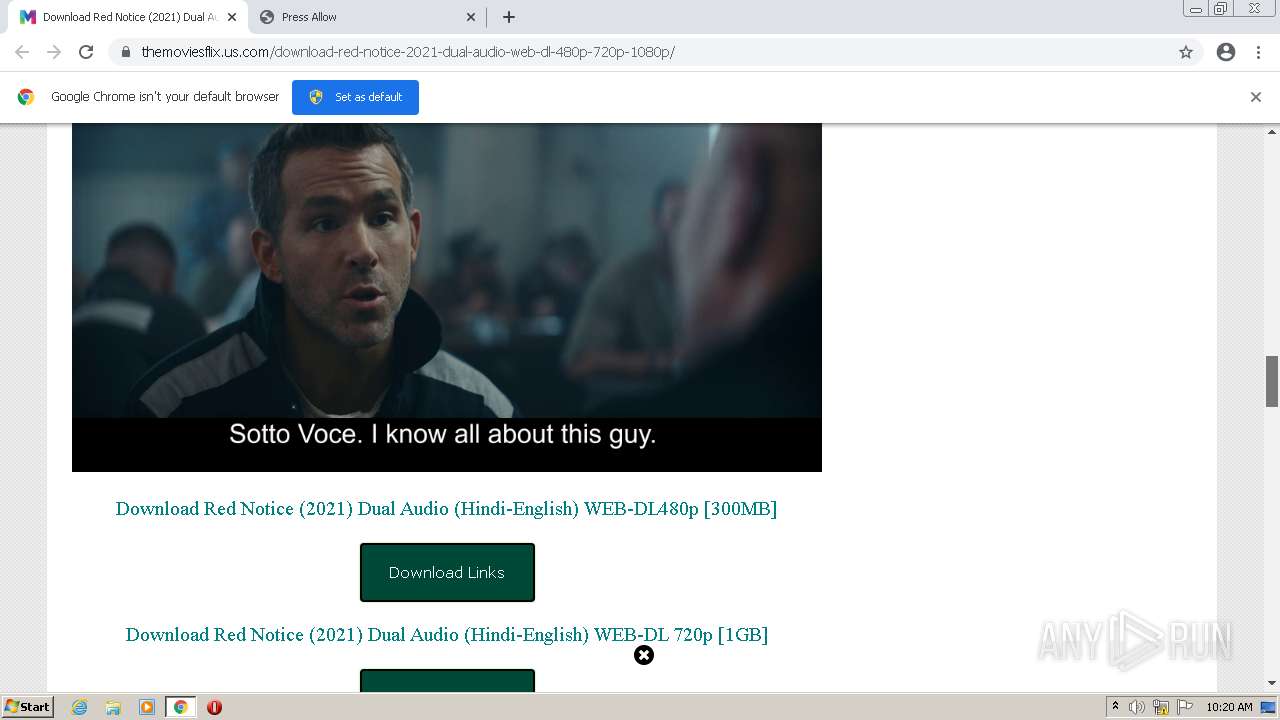Viewport: 1280px width, 720px height.
Task: Open the Windows Start menu
Action: (27, 706)
